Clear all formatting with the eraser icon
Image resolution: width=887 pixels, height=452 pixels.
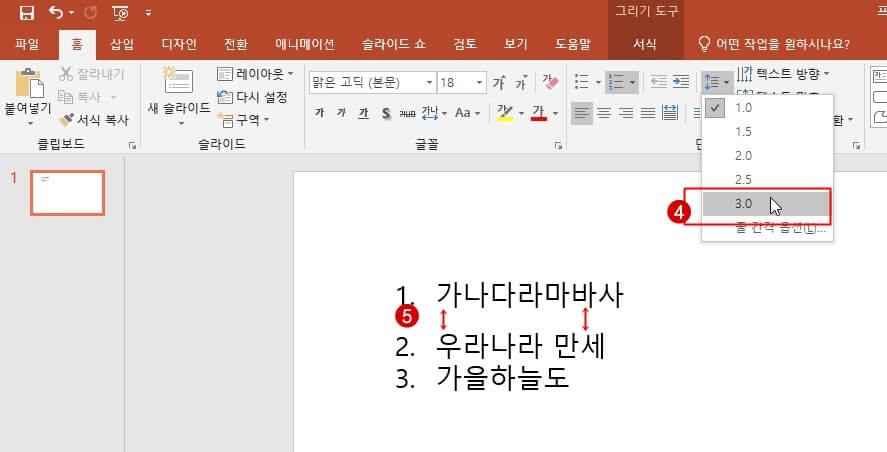550,83
